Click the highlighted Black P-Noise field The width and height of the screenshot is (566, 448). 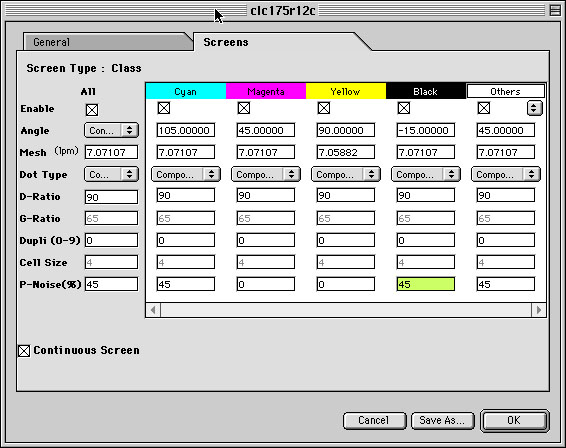click(x=426, y=284)
